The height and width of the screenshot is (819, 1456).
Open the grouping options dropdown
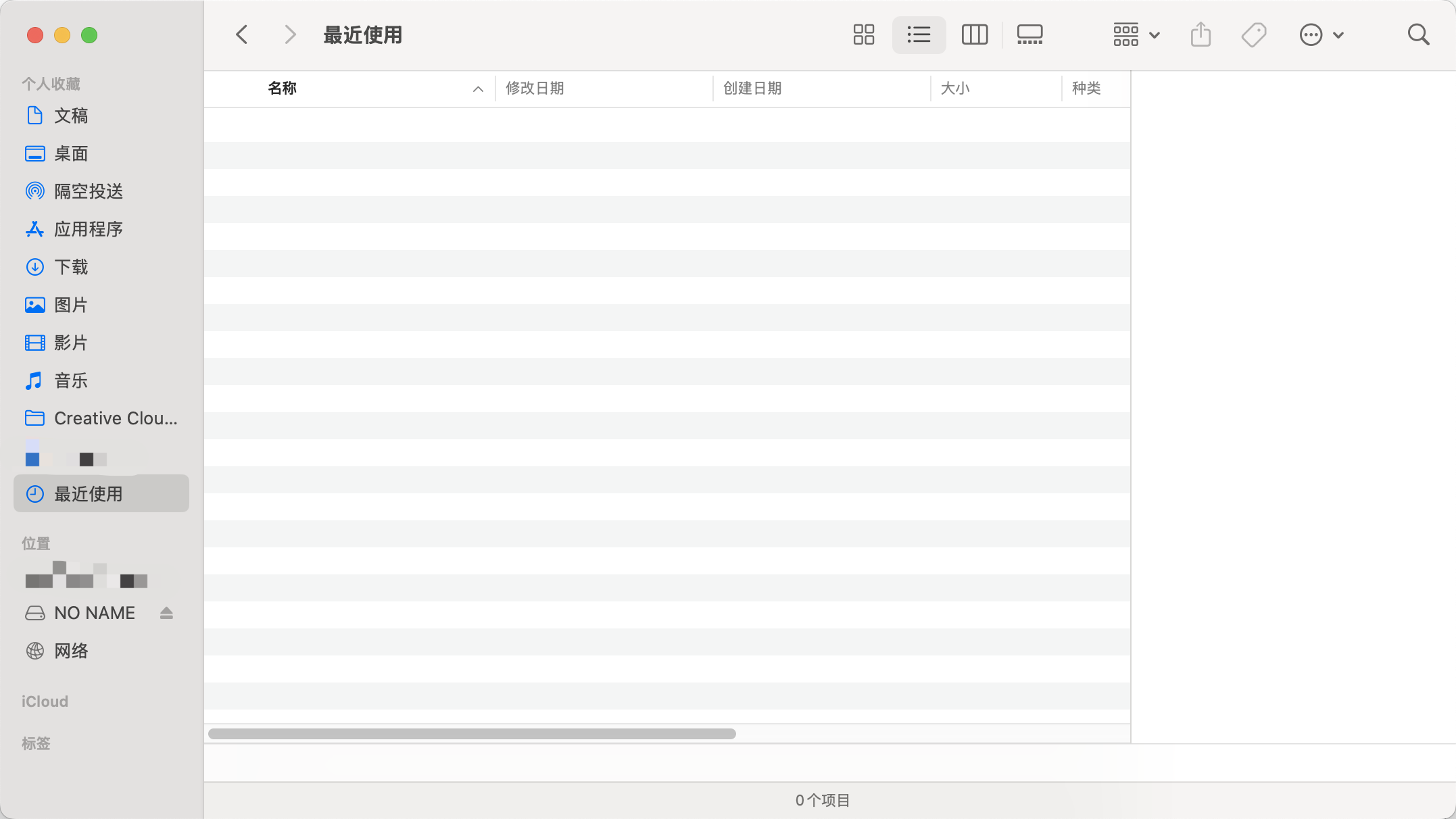coord(1136,34)
